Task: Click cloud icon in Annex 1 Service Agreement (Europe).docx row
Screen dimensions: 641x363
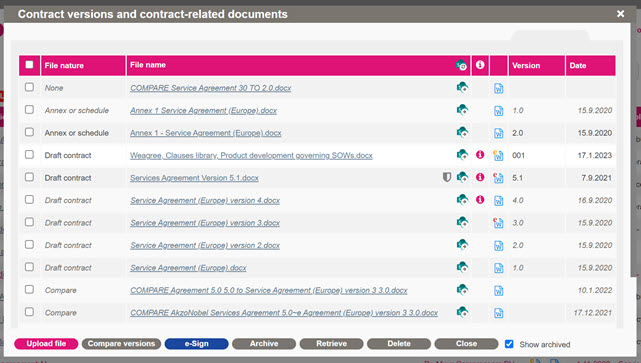Action: [x=462, y=110]
